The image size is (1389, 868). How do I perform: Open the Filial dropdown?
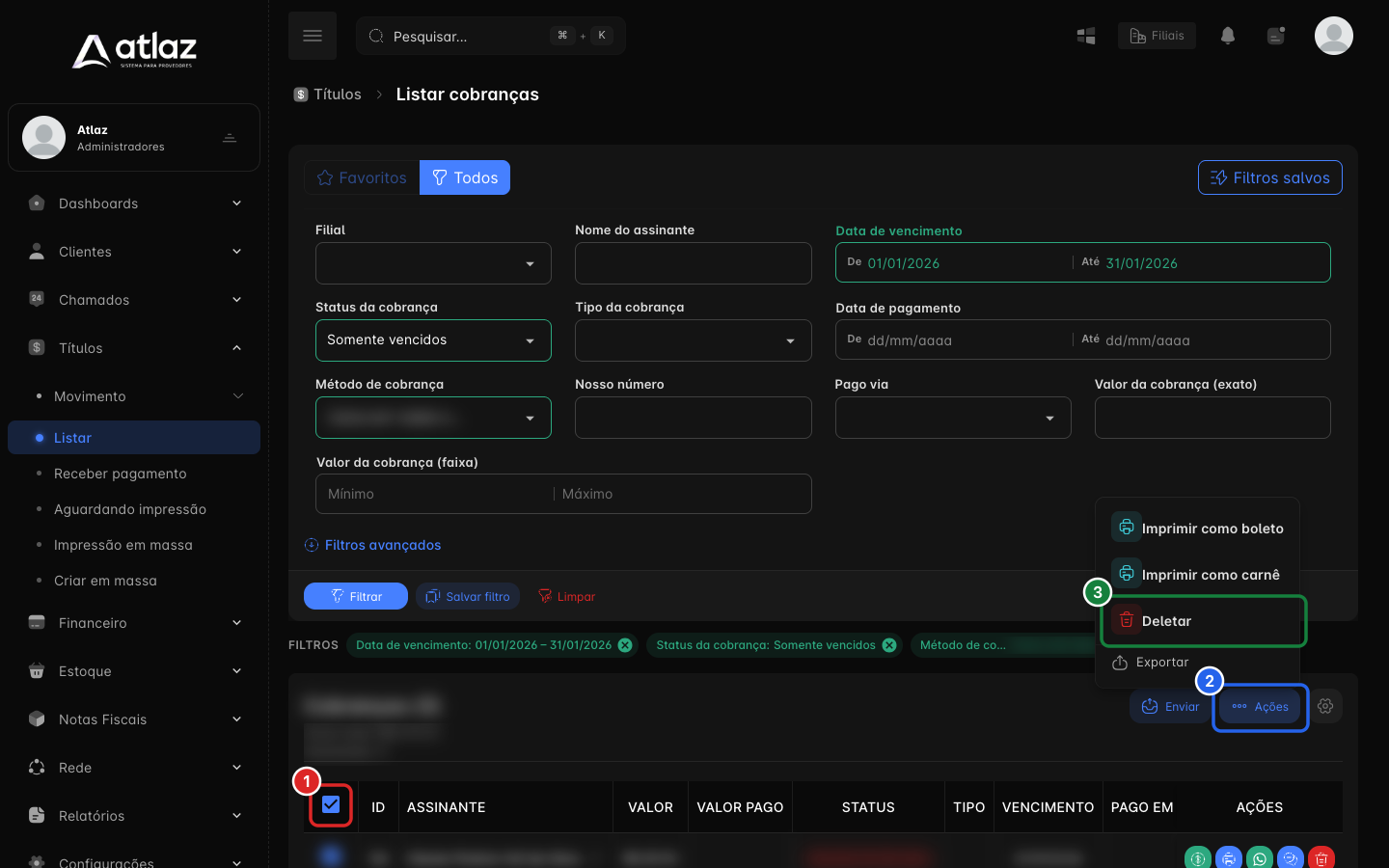(x=433, y=263)
